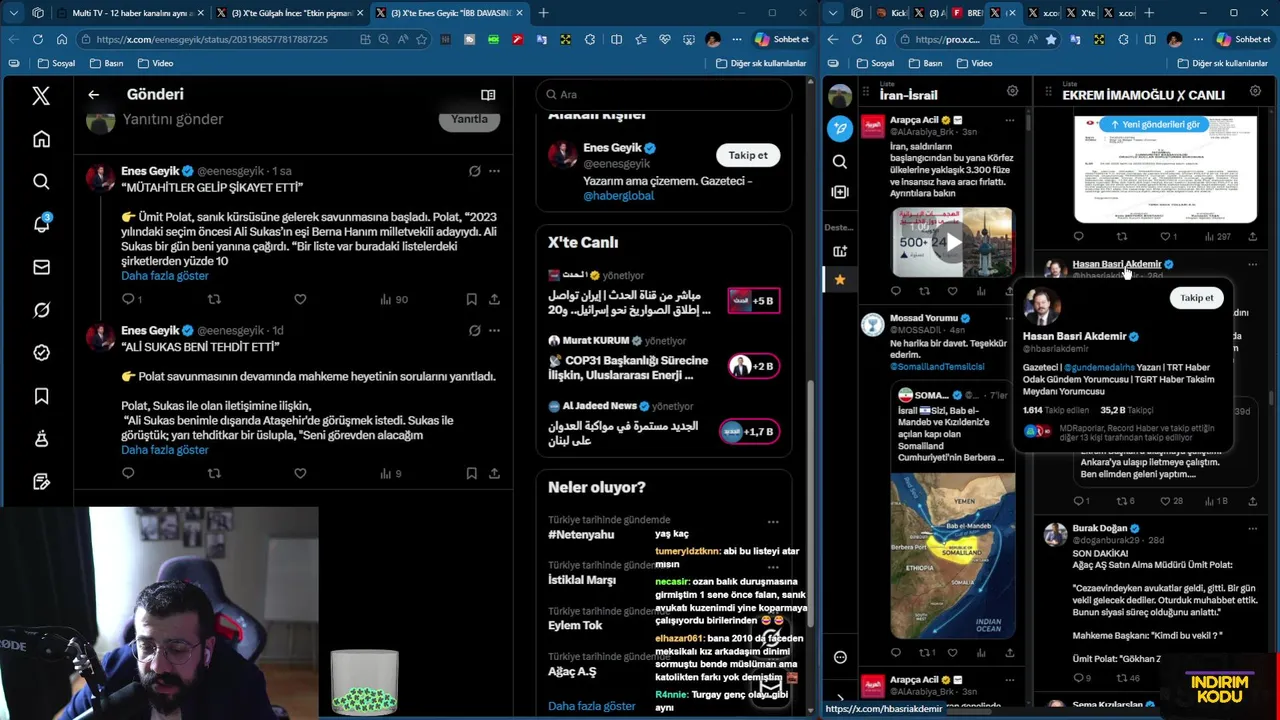Screen dimensions: 1280x720
Task: Click Yanıtla reply button
Action: (x=469, y=119)
